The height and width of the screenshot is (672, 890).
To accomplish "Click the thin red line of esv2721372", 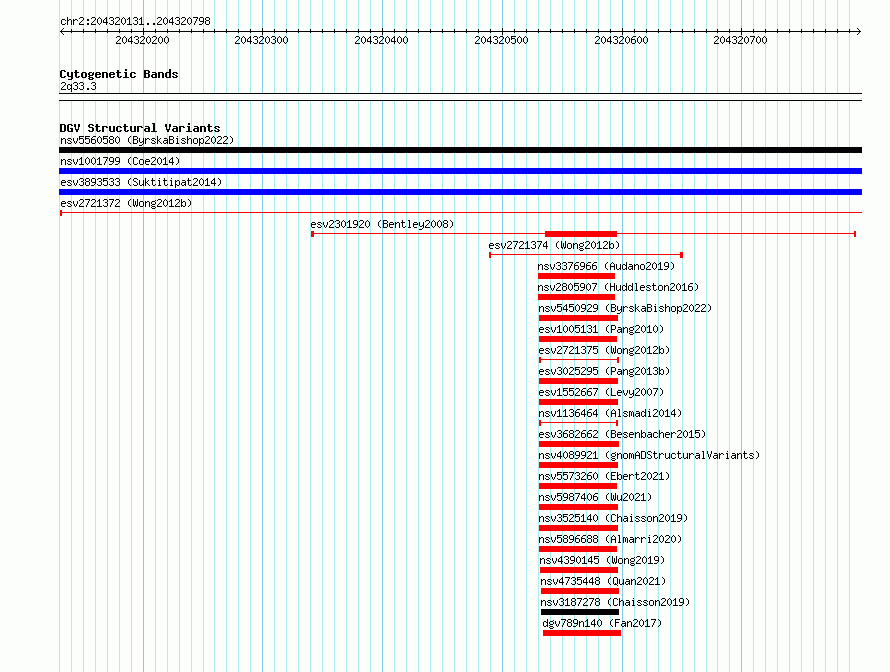I will click(x=460, y=213).
